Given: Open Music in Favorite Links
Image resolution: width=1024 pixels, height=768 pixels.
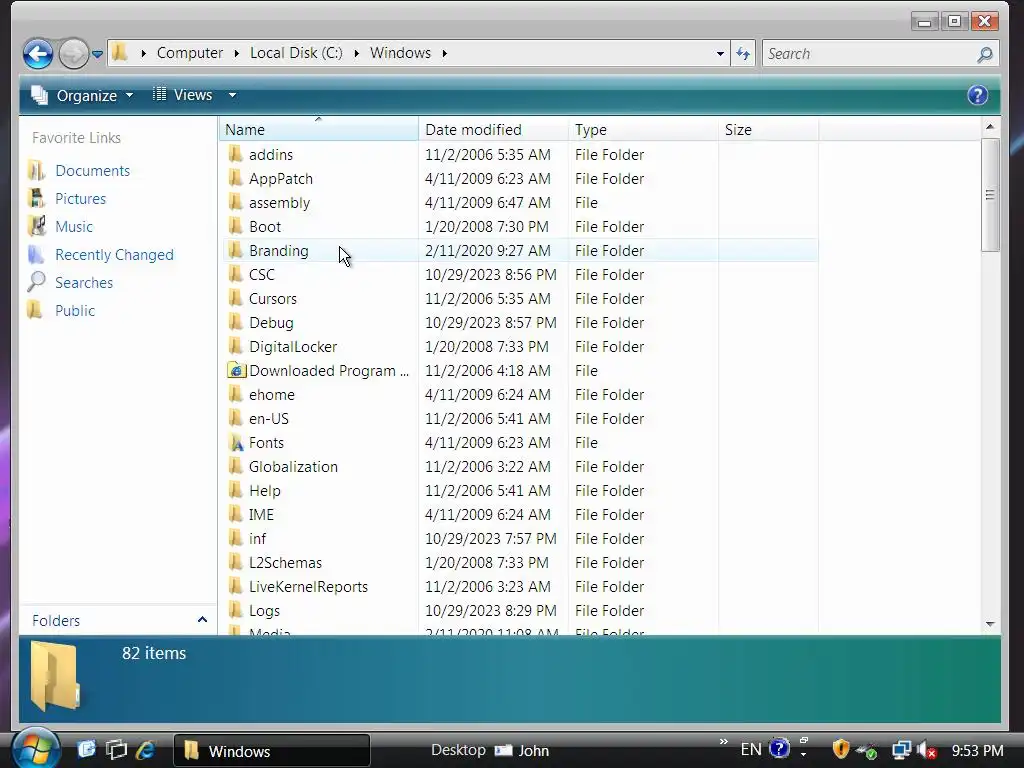Looking at the screenshot, I should (74, 227).
